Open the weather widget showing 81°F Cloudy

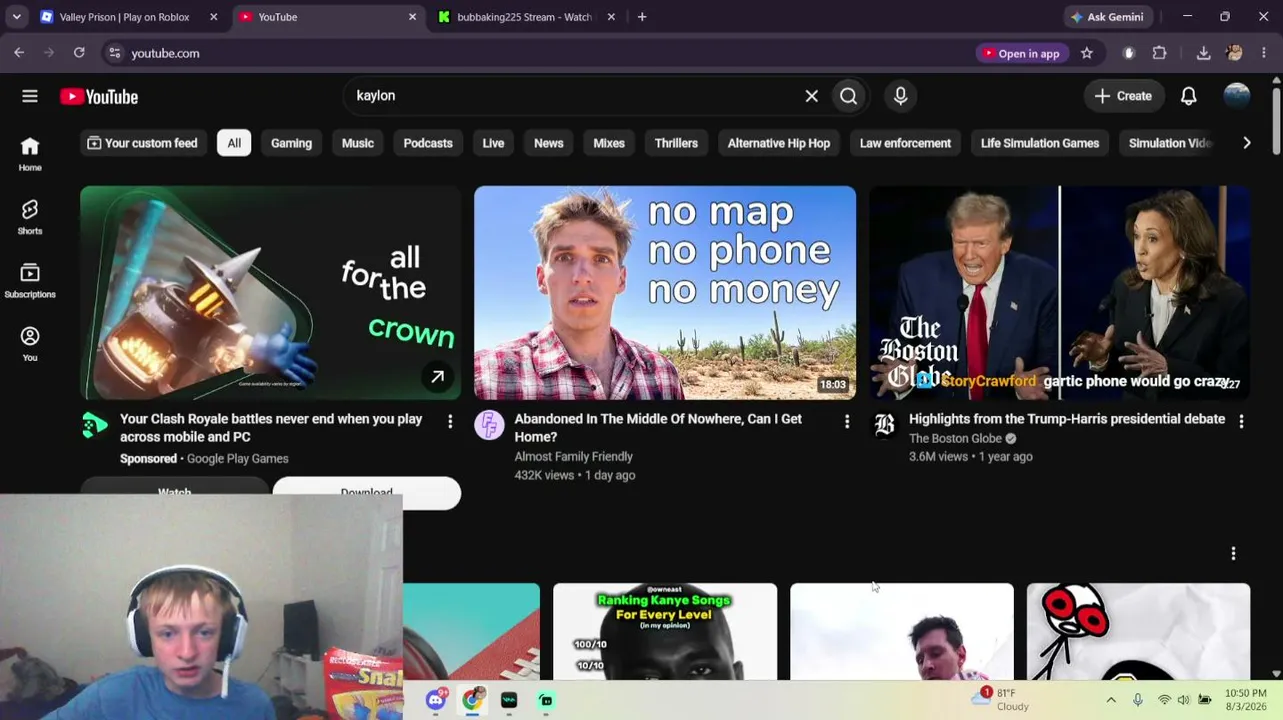tap(1003, 699)
